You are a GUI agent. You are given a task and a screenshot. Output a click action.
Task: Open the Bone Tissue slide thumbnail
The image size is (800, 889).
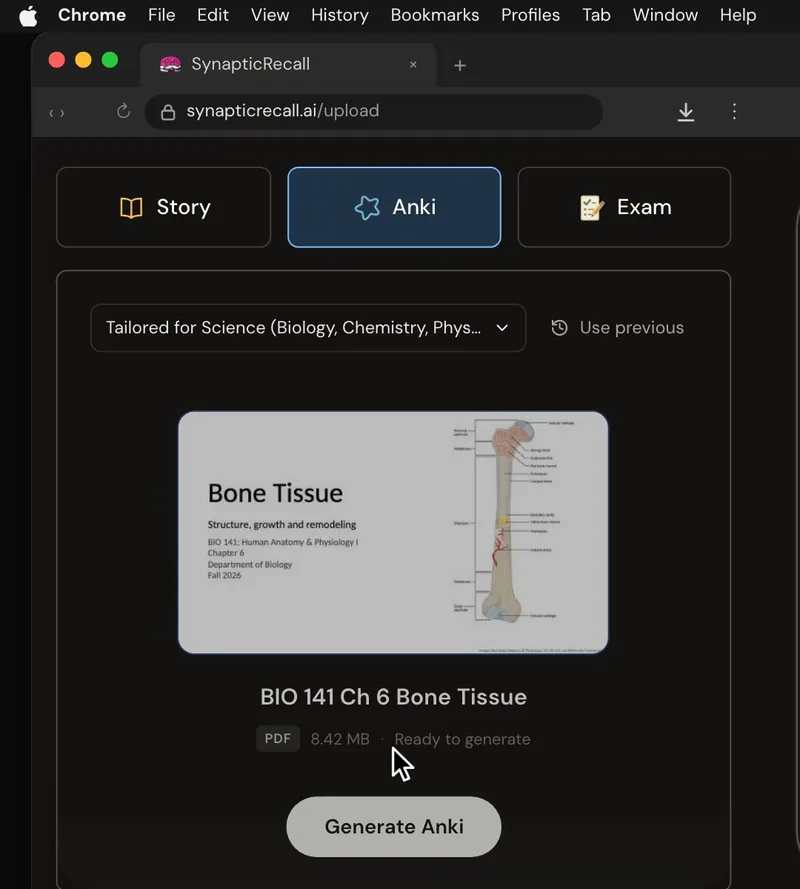click(393, 532)
